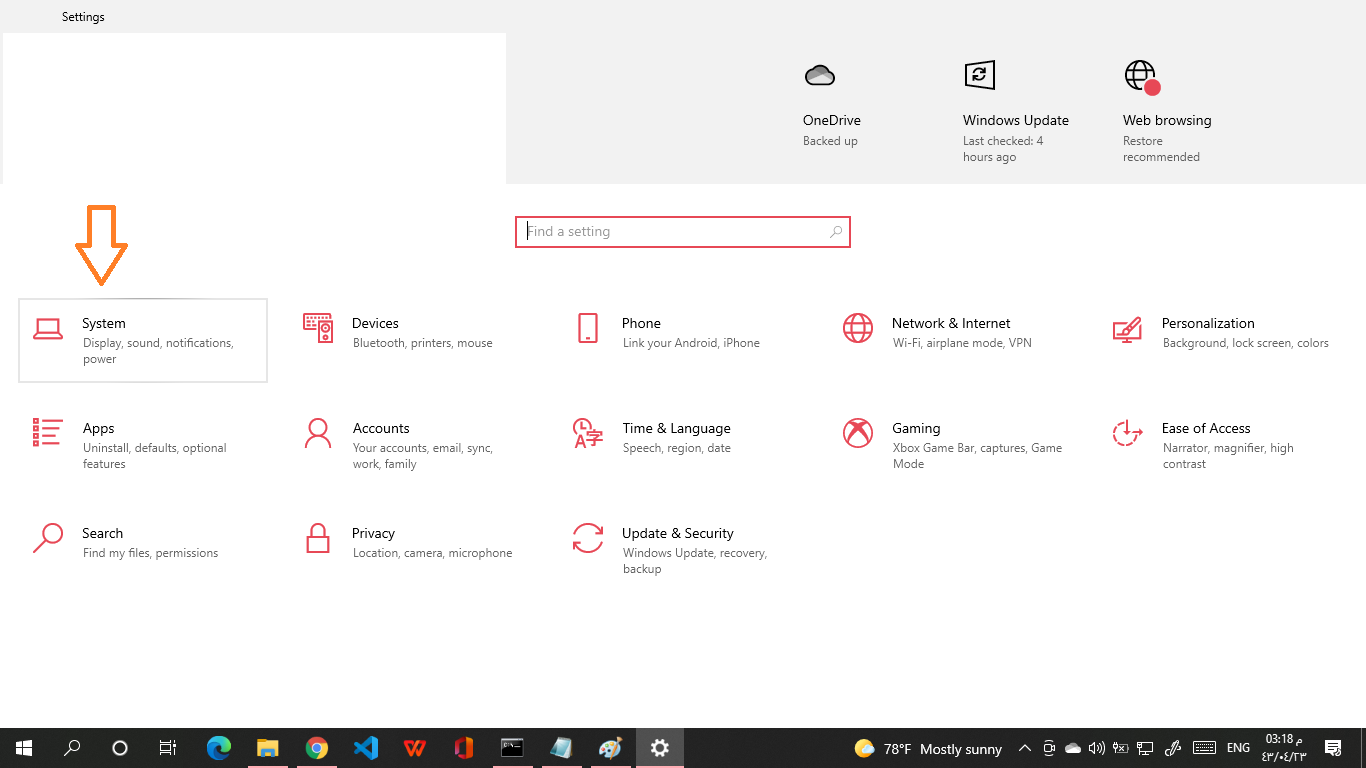Click the taskbar search magnifier

coord(72,748)
